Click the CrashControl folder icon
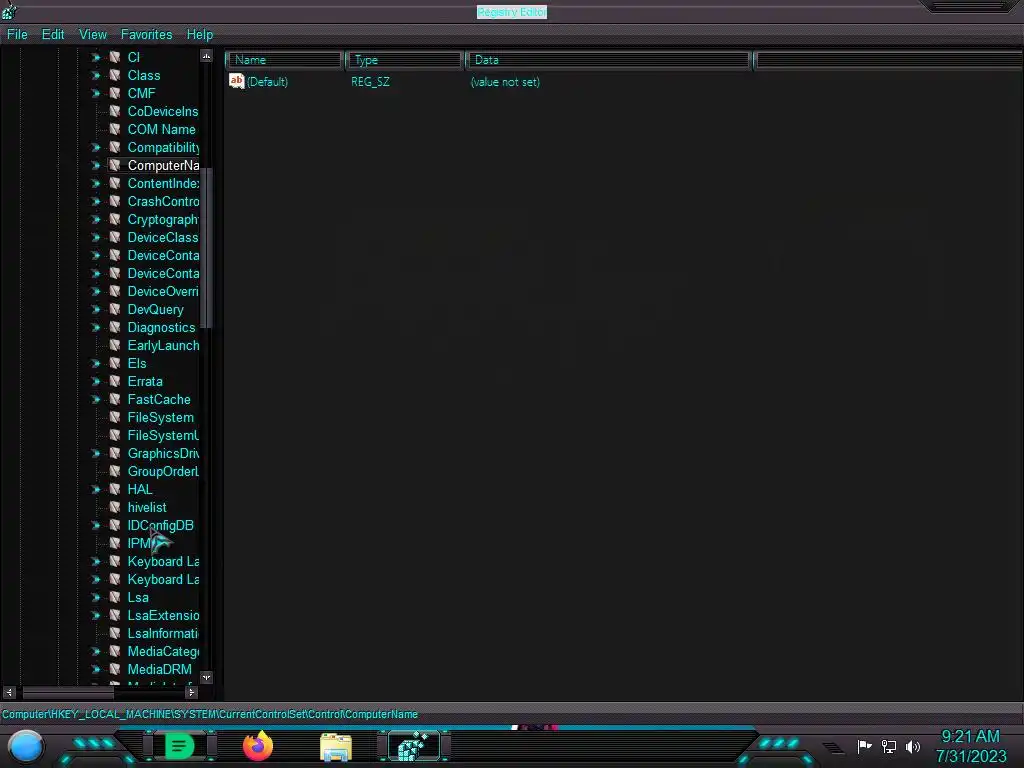1024x768 pixels. click(115, 202)
